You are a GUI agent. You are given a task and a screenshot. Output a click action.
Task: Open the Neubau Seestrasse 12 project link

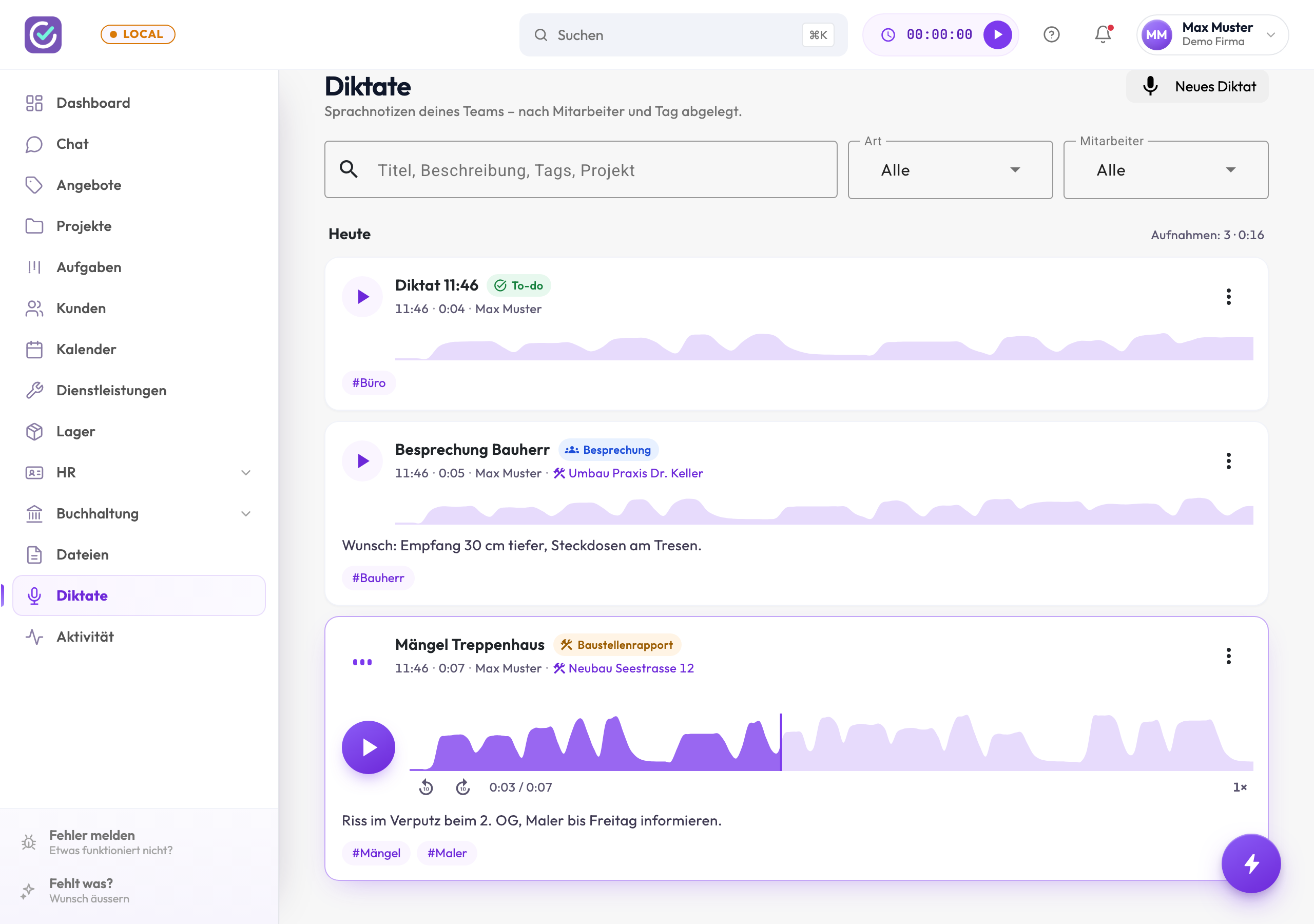click(623, 668)
